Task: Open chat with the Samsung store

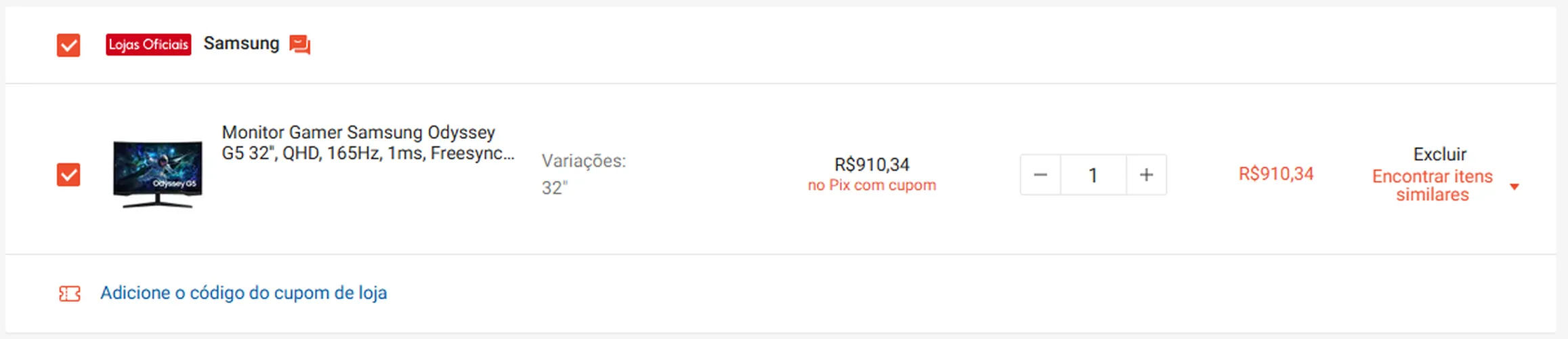Action: 299,45
